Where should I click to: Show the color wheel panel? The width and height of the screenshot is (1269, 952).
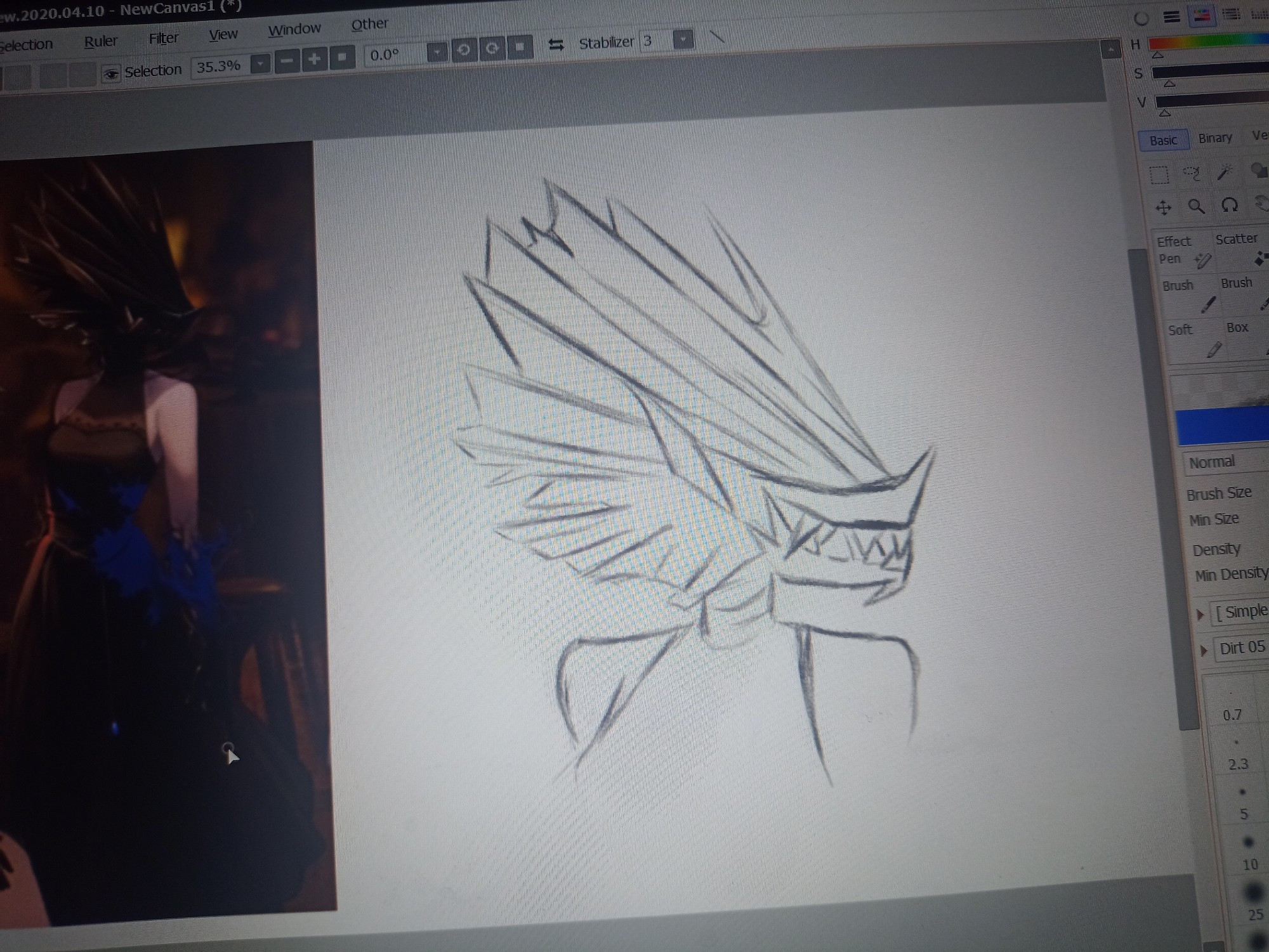(1141, 18)
